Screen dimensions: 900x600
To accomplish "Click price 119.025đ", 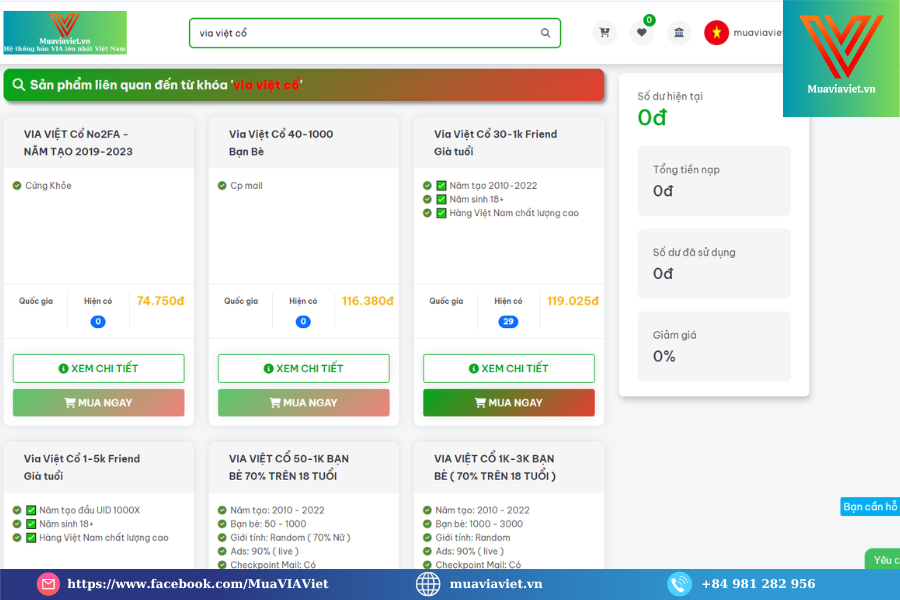I will 572,301.
